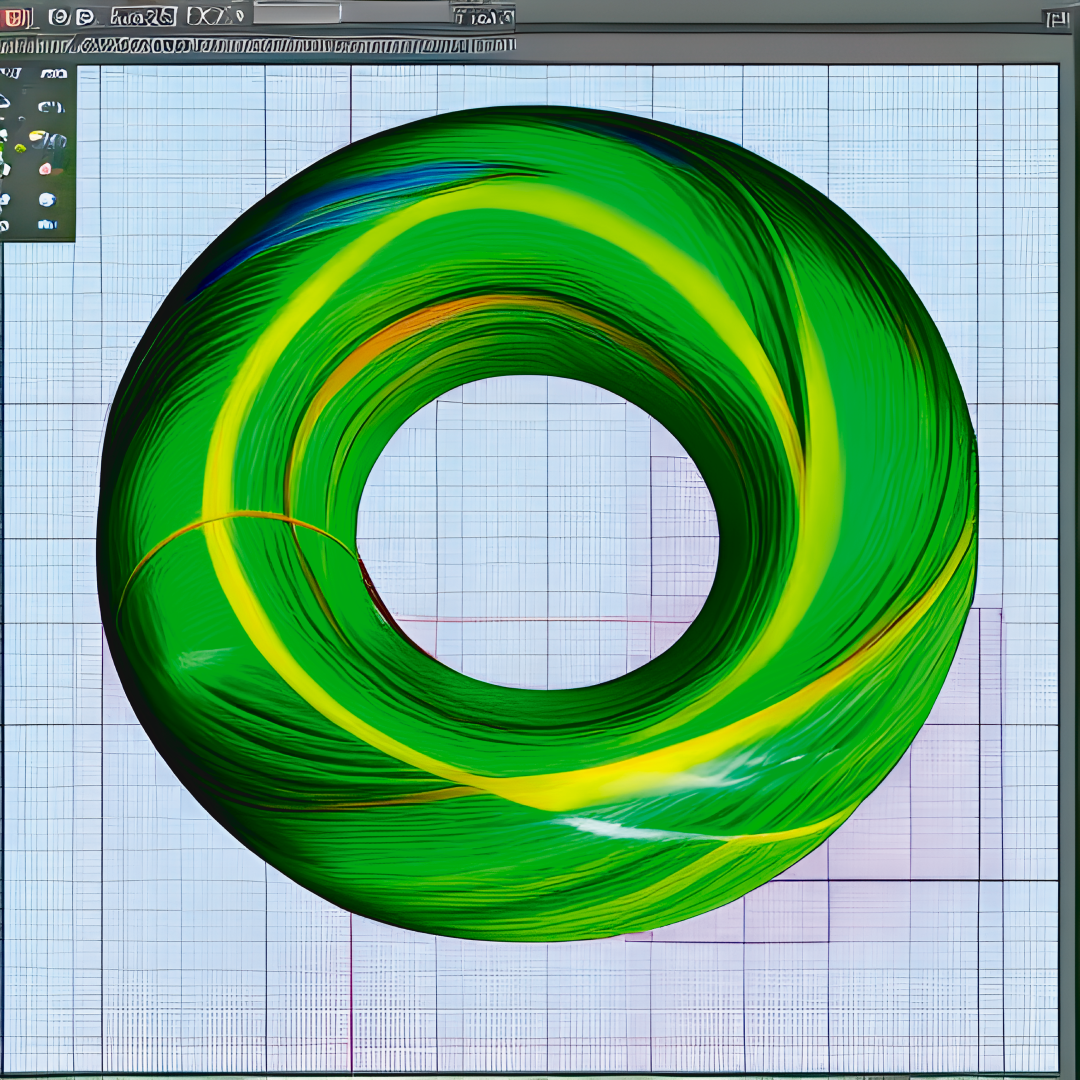Select the yellow-tipped icon in the tool palette

click(x=48, y=141)
